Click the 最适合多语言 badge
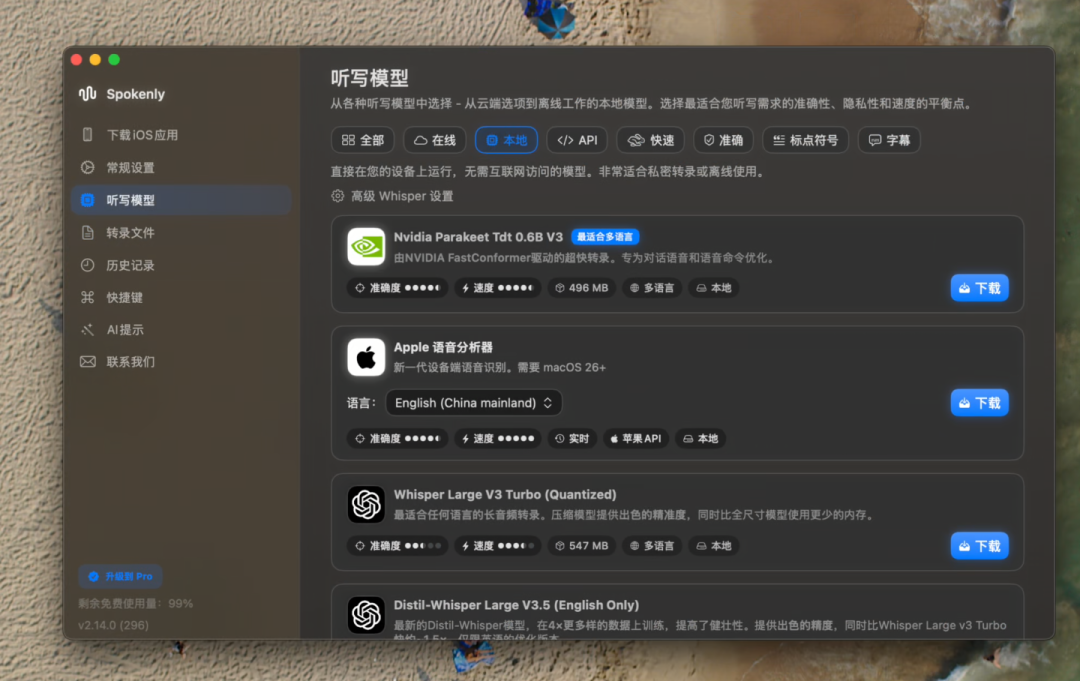Image resolution: width=1080 pixels, height=681 pixels. [605, 237]
